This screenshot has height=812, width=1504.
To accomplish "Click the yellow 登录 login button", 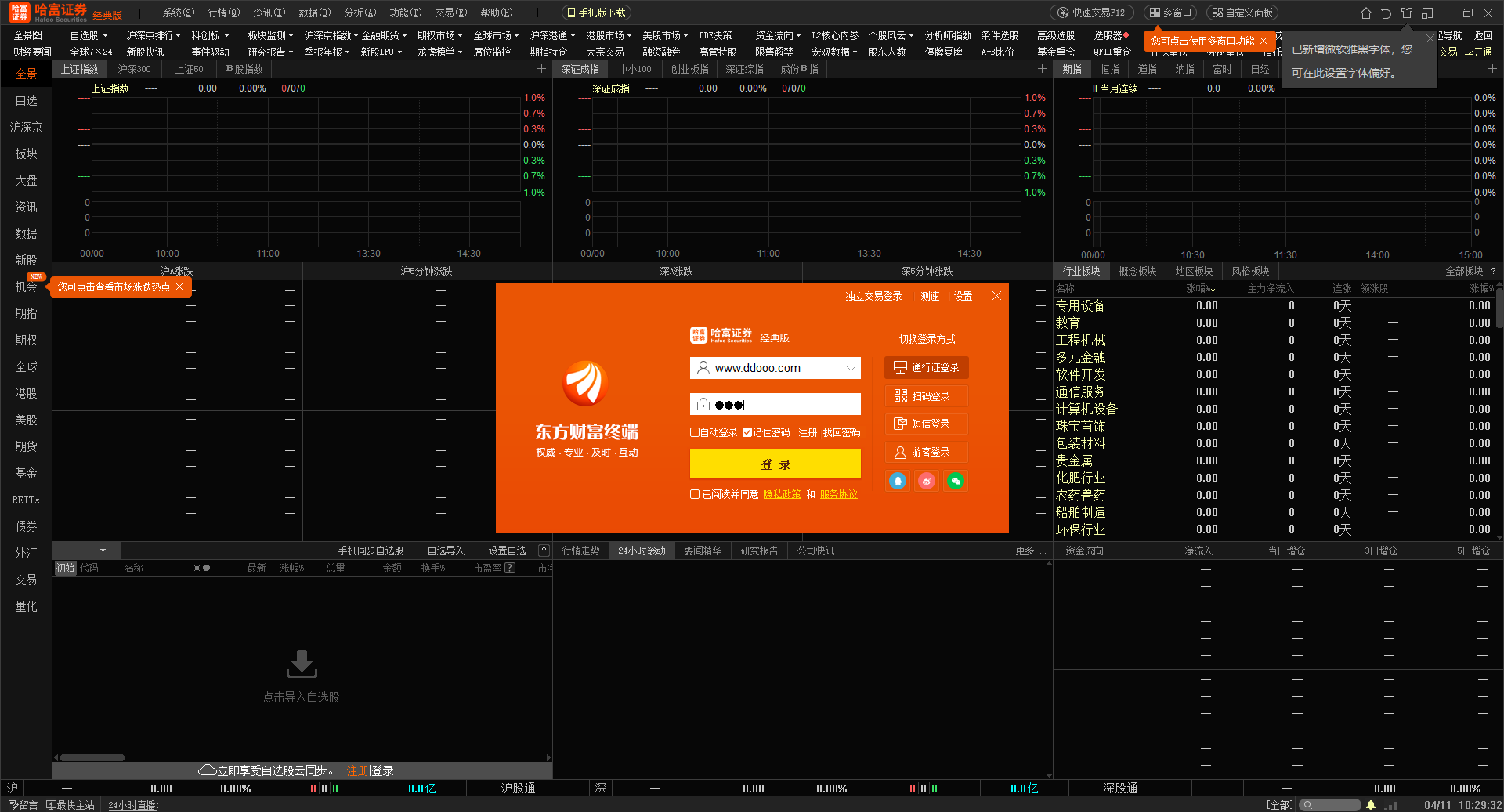I will 775,464.
